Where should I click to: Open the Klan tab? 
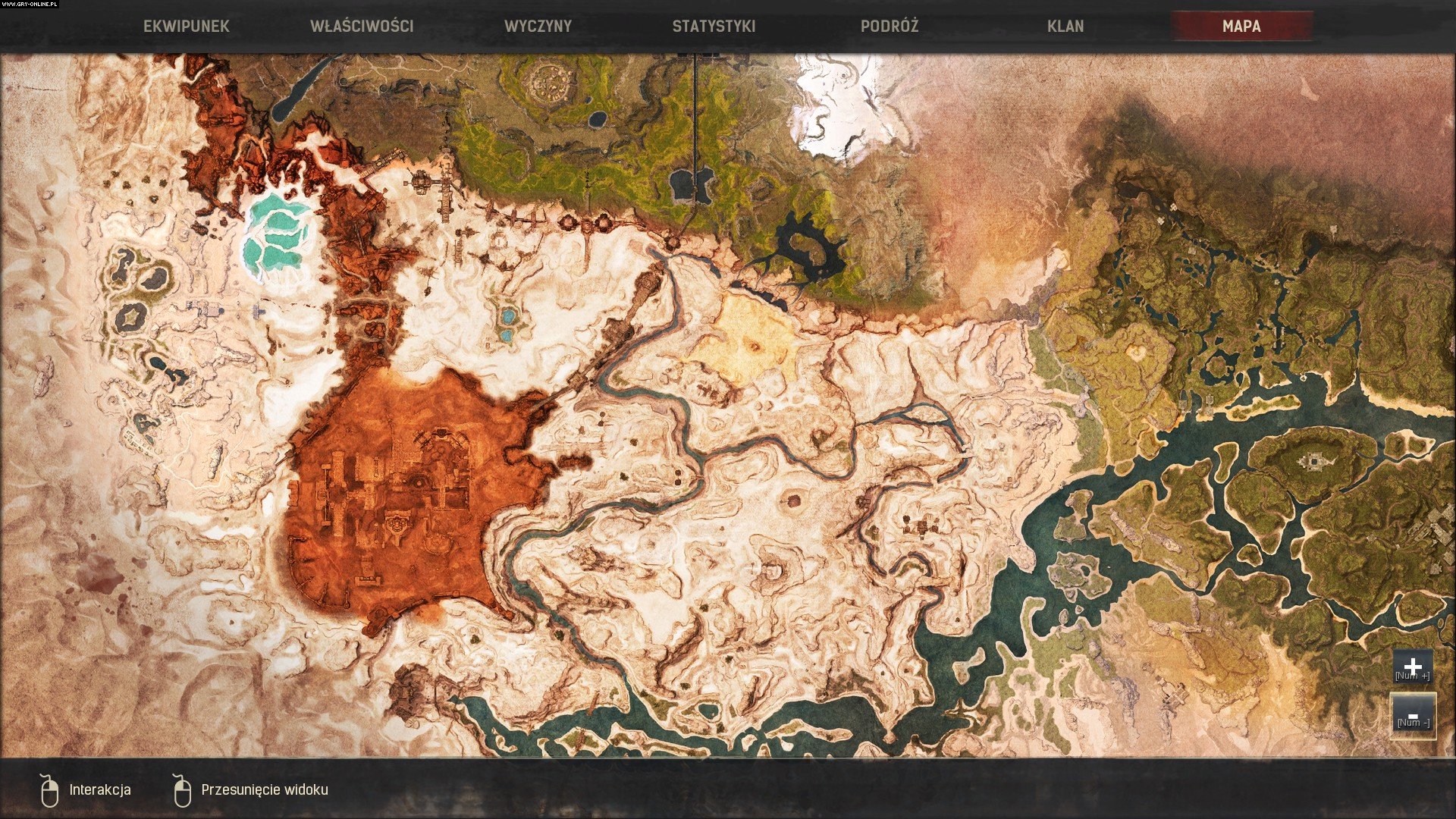point(1065,26)
